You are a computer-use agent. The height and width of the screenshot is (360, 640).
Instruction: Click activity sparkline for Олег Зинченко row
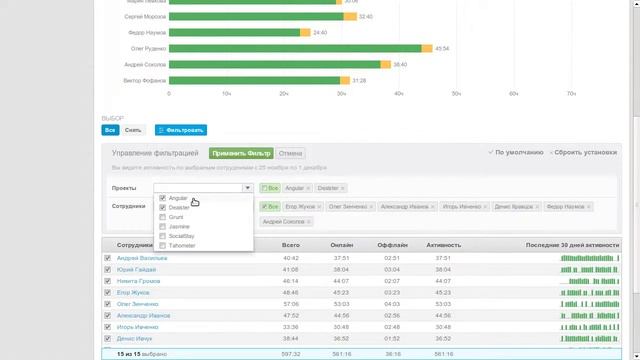tap(590, 304)
